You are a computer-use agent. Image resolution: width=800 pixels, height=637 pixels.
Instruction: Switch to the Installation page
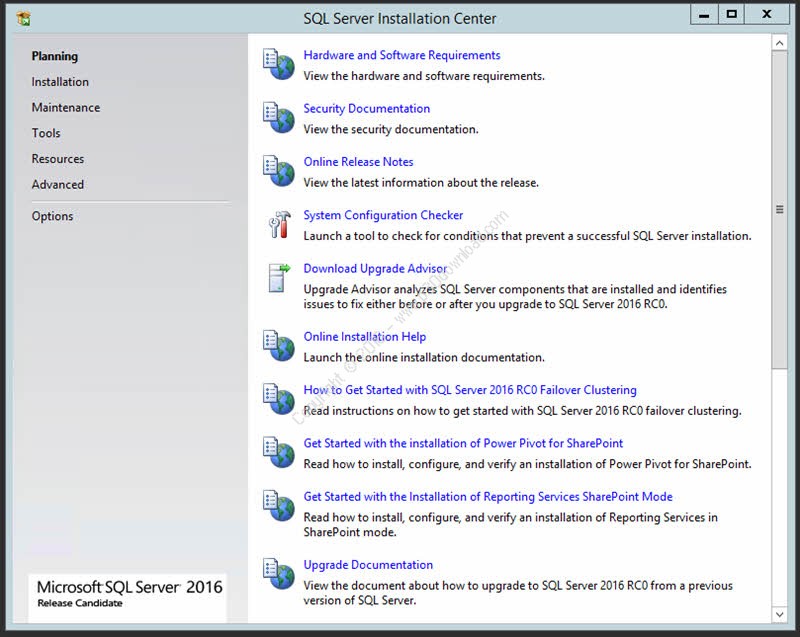tap(60, 82)
